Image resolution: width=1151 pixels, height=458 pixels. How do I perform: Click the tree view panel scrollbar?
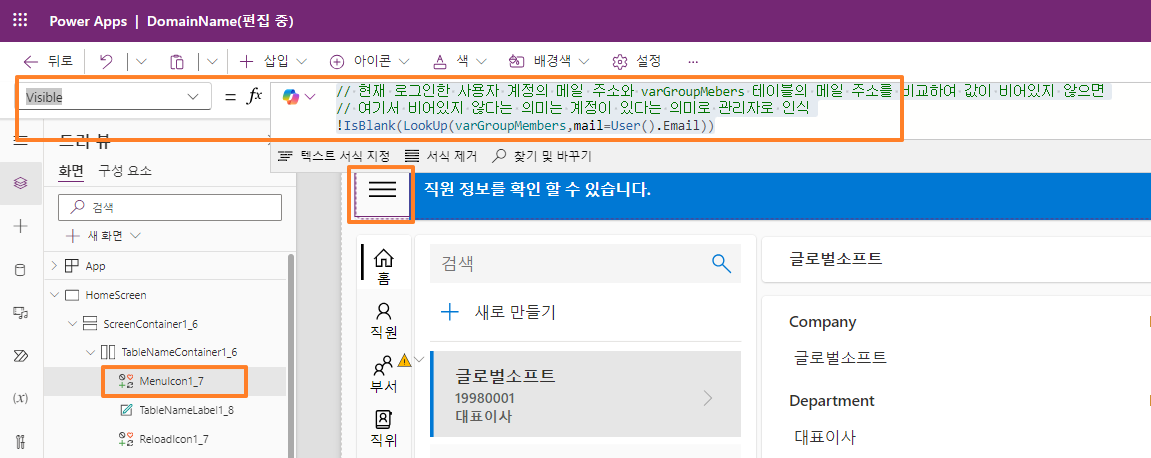291,354
